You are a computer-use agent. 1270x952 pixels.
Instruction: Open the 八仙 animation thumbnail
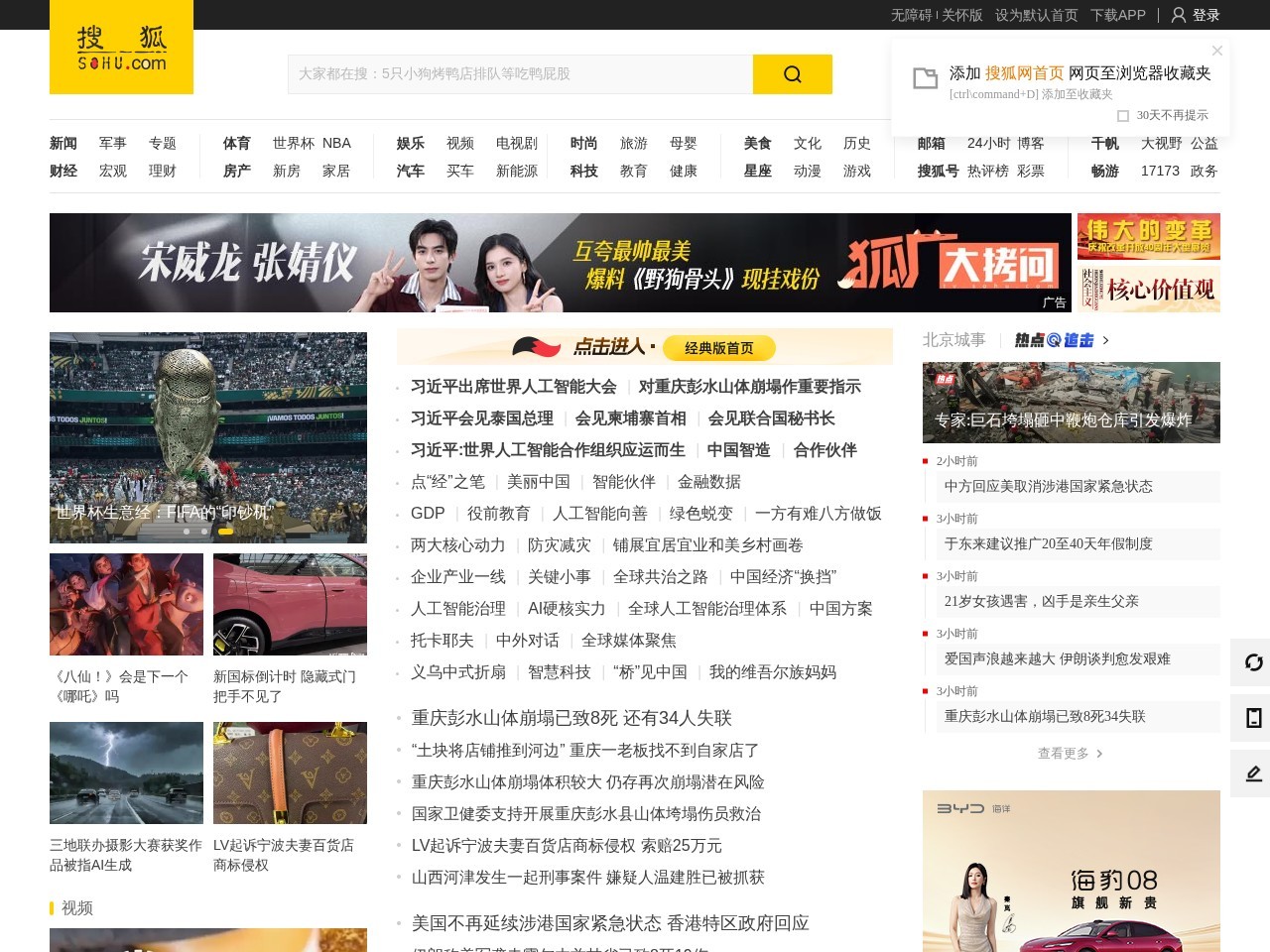126,604
